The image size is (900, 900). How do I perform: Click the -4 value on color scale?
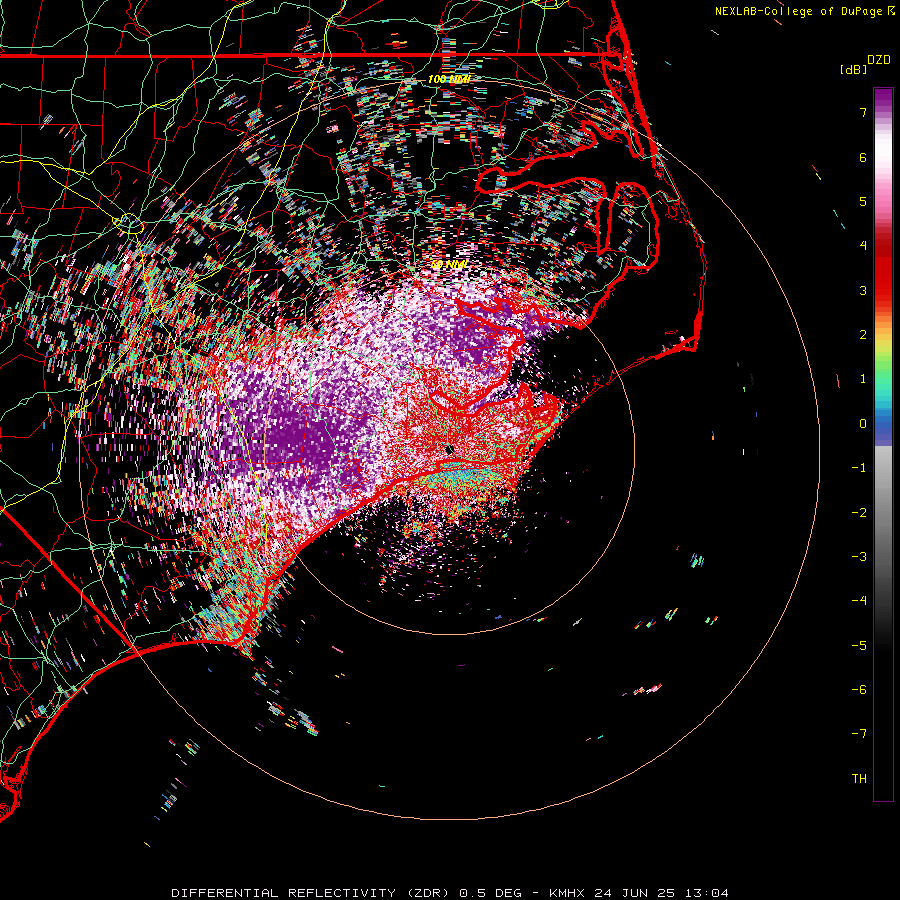coord(859,601)
